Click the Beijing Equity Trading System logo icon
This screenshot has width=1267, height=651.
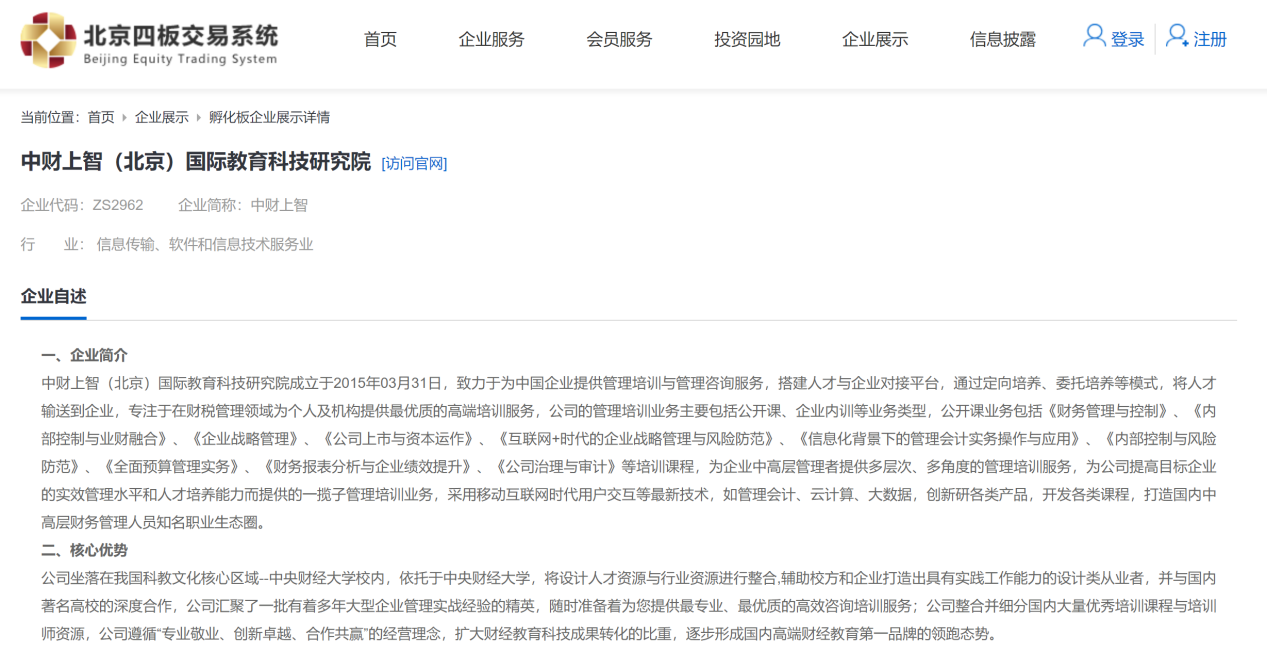click(48, 40)
